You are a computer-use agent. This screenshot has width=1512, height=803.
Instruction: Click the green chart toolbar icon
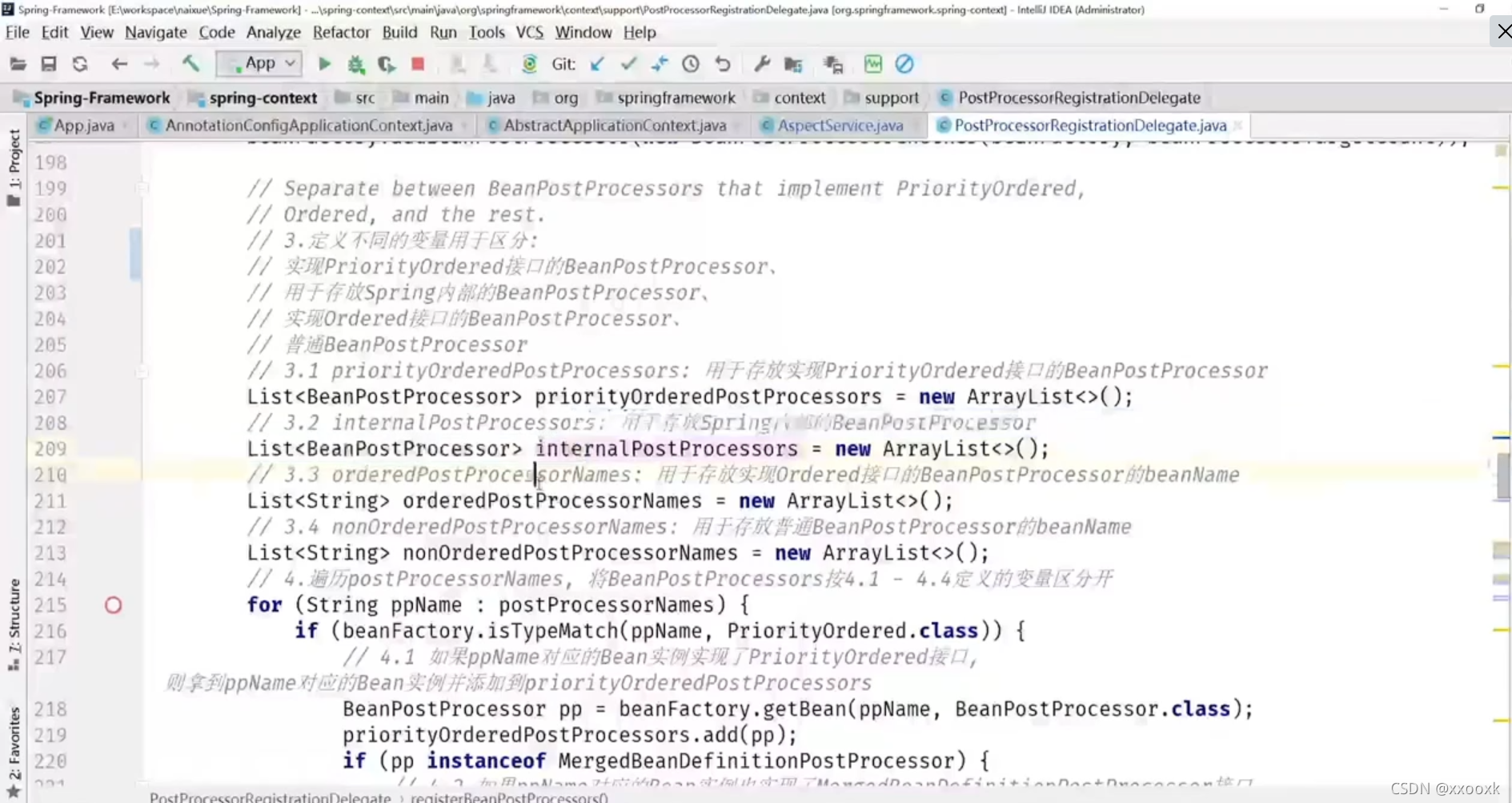[x=873, y=64]
